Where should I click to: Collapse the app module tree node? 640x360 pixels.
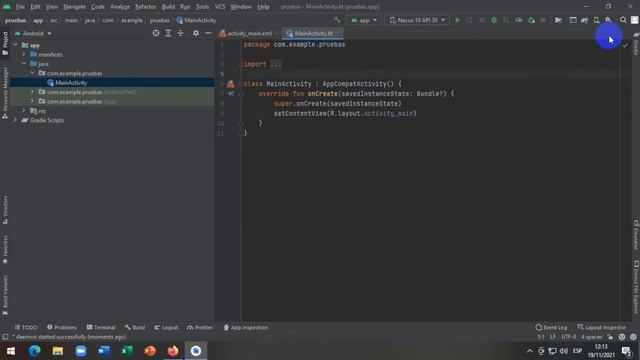(x=16, y=45)
